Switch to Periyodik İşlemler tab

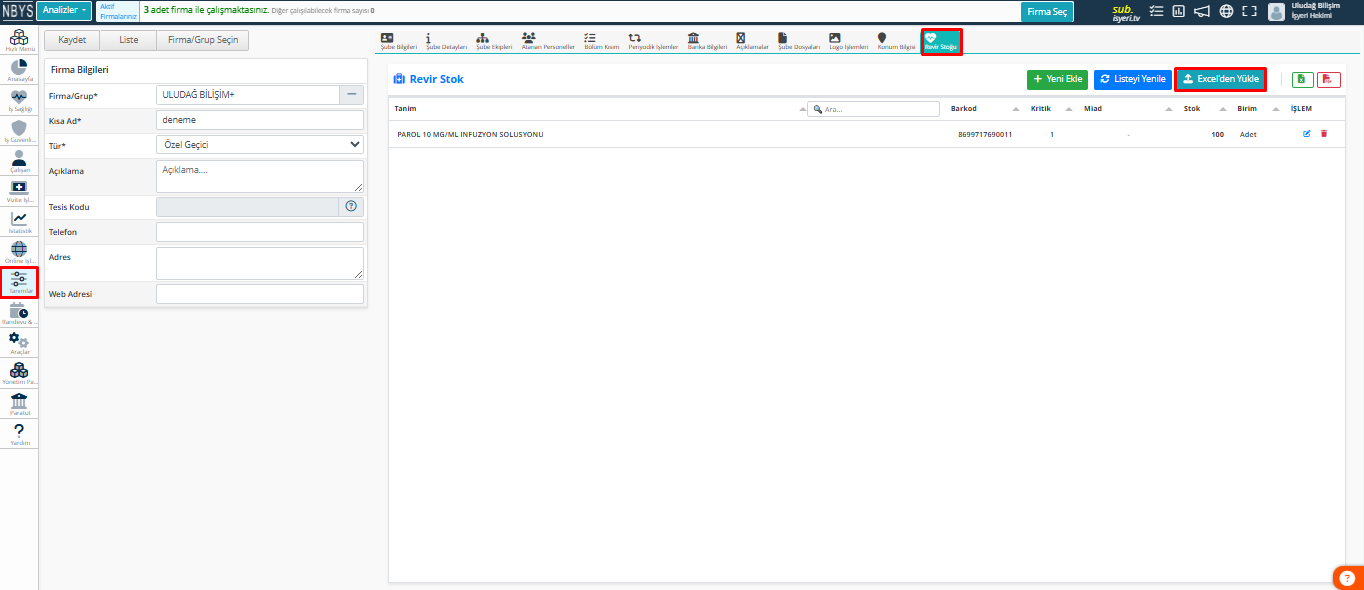point(653,41)
